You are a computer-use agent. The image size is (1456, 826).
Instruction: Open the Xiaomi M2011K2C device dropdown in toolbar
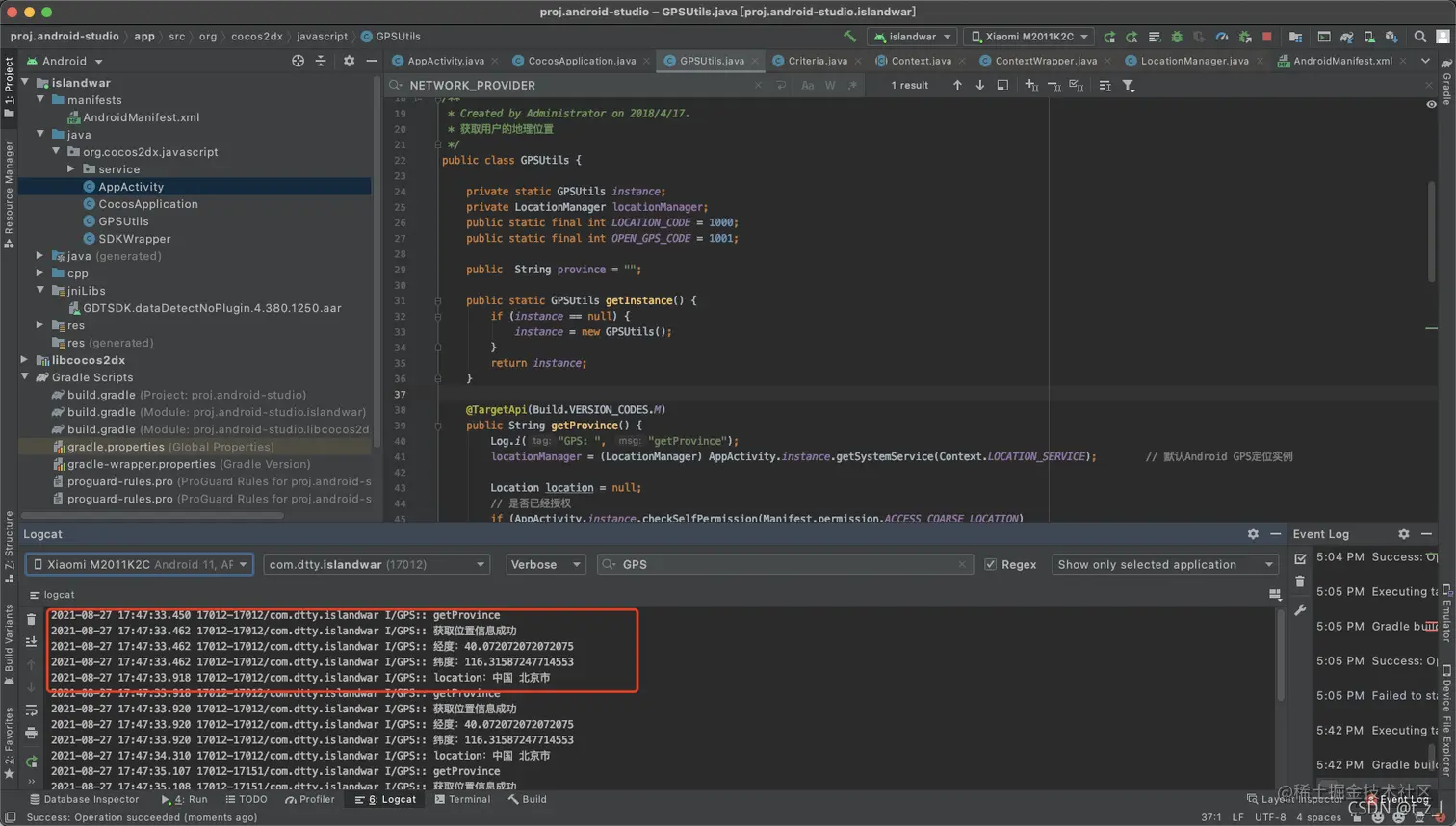tap(1028, 37)
